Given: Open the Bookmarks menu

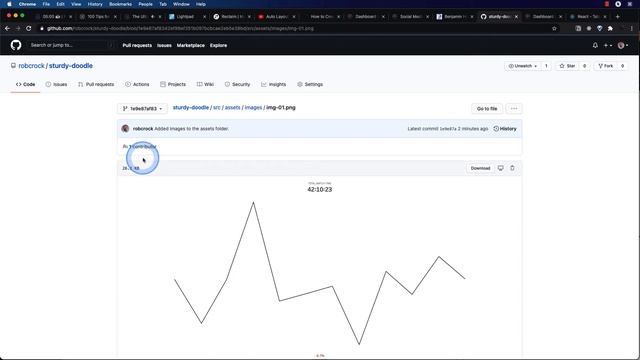Looking at the screenshot, I should [x=120, y=4].
